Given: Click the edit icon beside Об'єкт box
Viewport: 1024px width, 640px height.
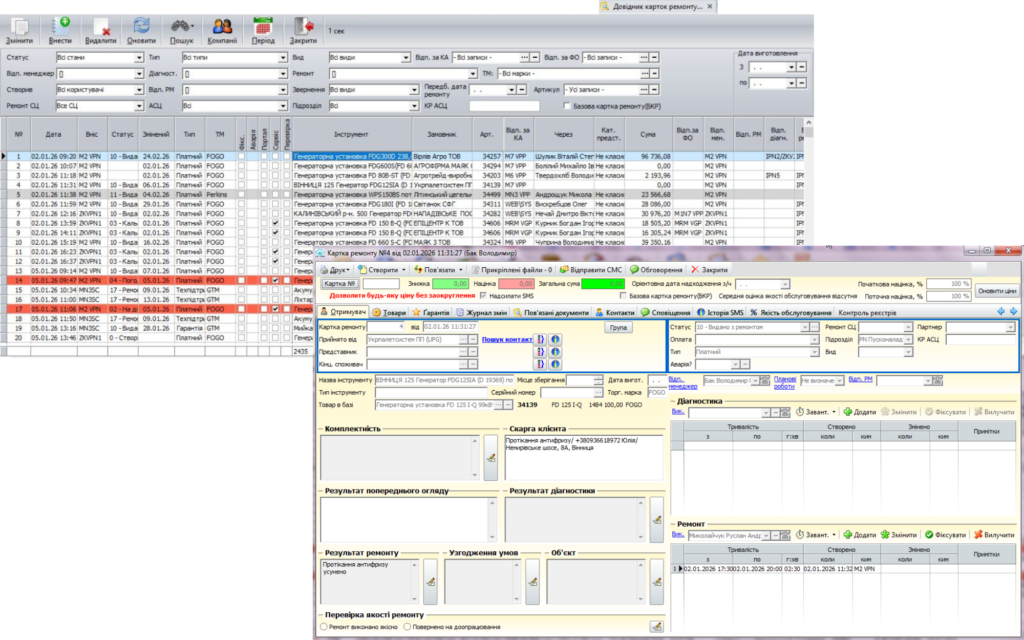Looking at the screenshot, I should tap(656, 582).
